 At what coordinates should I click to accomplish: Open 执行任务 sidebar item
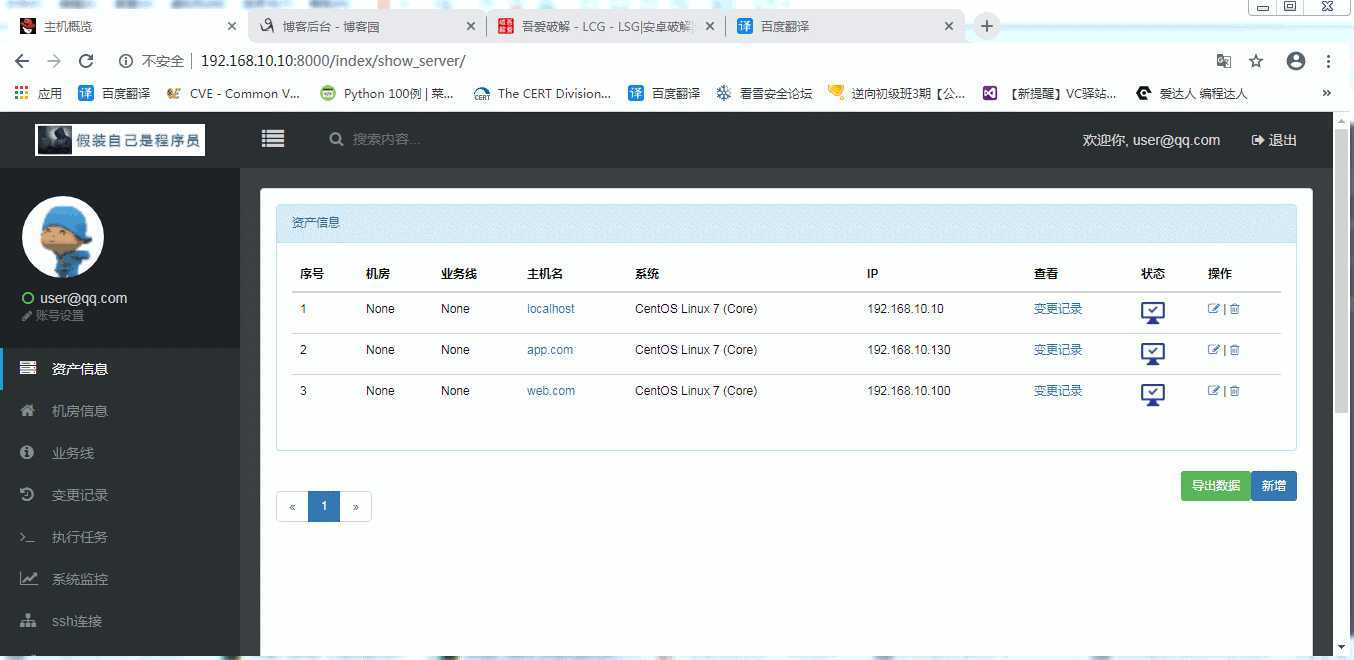[x=120, y=537]
